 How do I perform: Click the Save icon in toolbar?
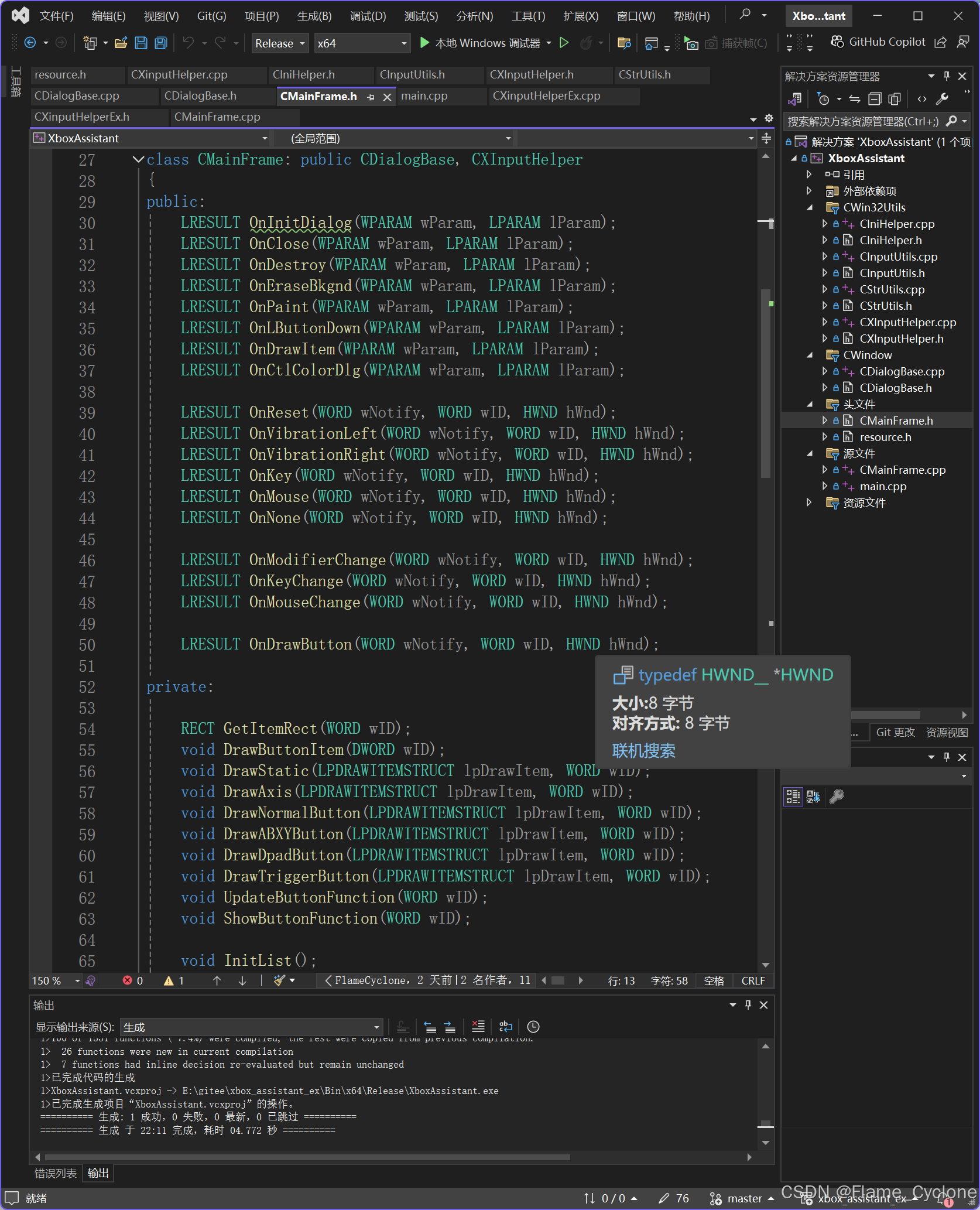(x=141, y=43)
